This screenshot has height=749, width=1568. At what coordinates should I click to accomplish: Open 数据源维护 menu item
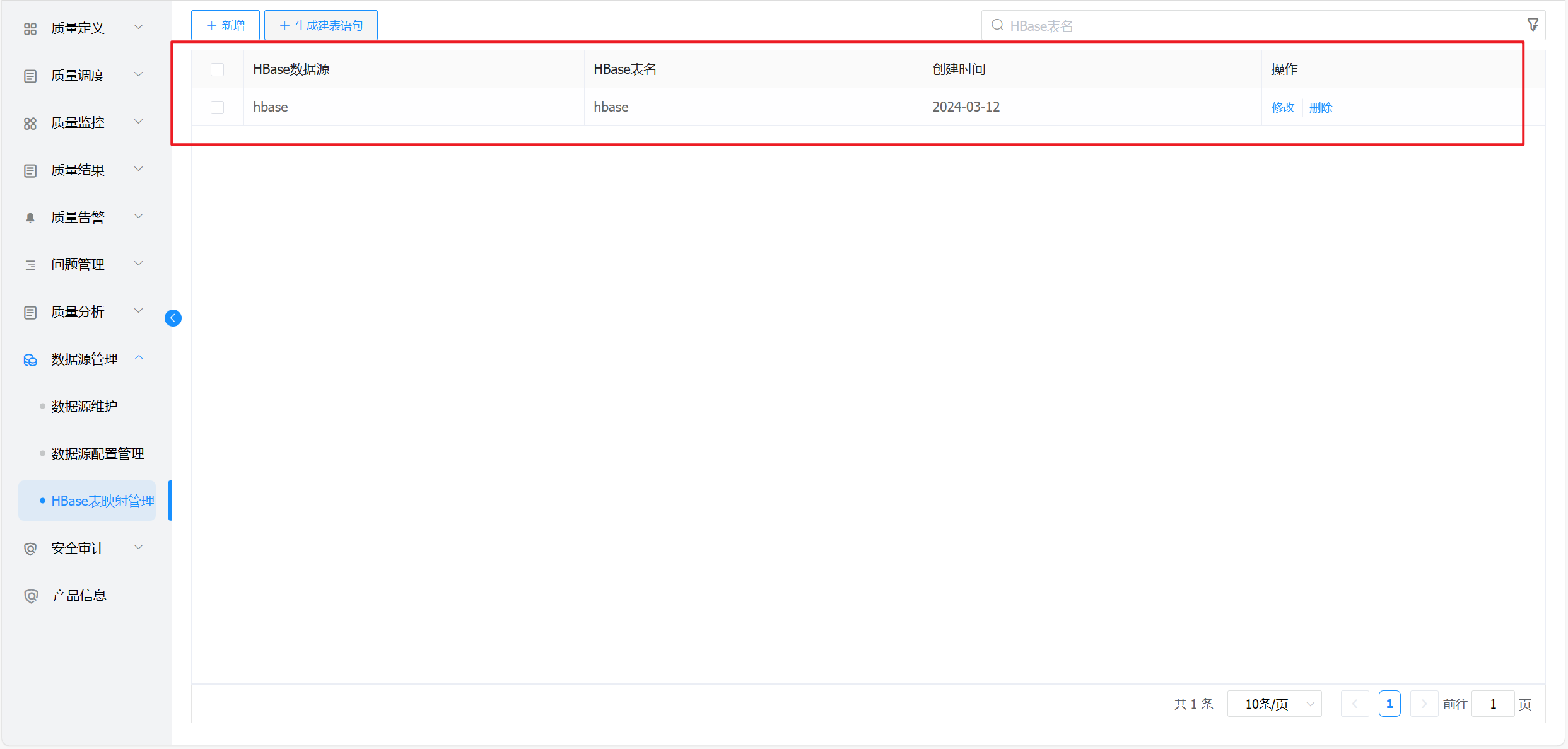[x=85, y=407]
